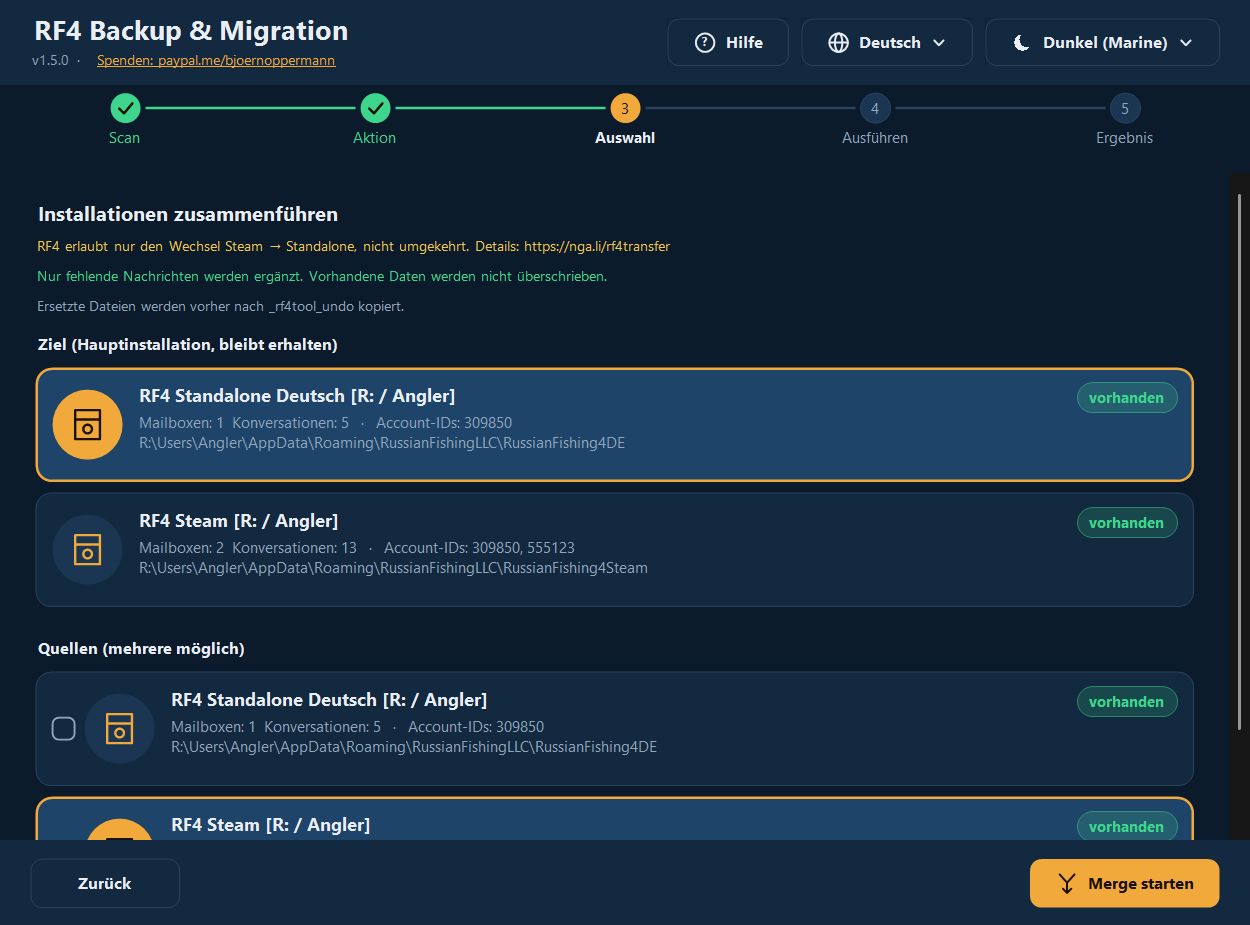This screenshot has width=1250, height=925.
Task: Click the step 5 circle above Ergebnis
Action: [1125, 108]
